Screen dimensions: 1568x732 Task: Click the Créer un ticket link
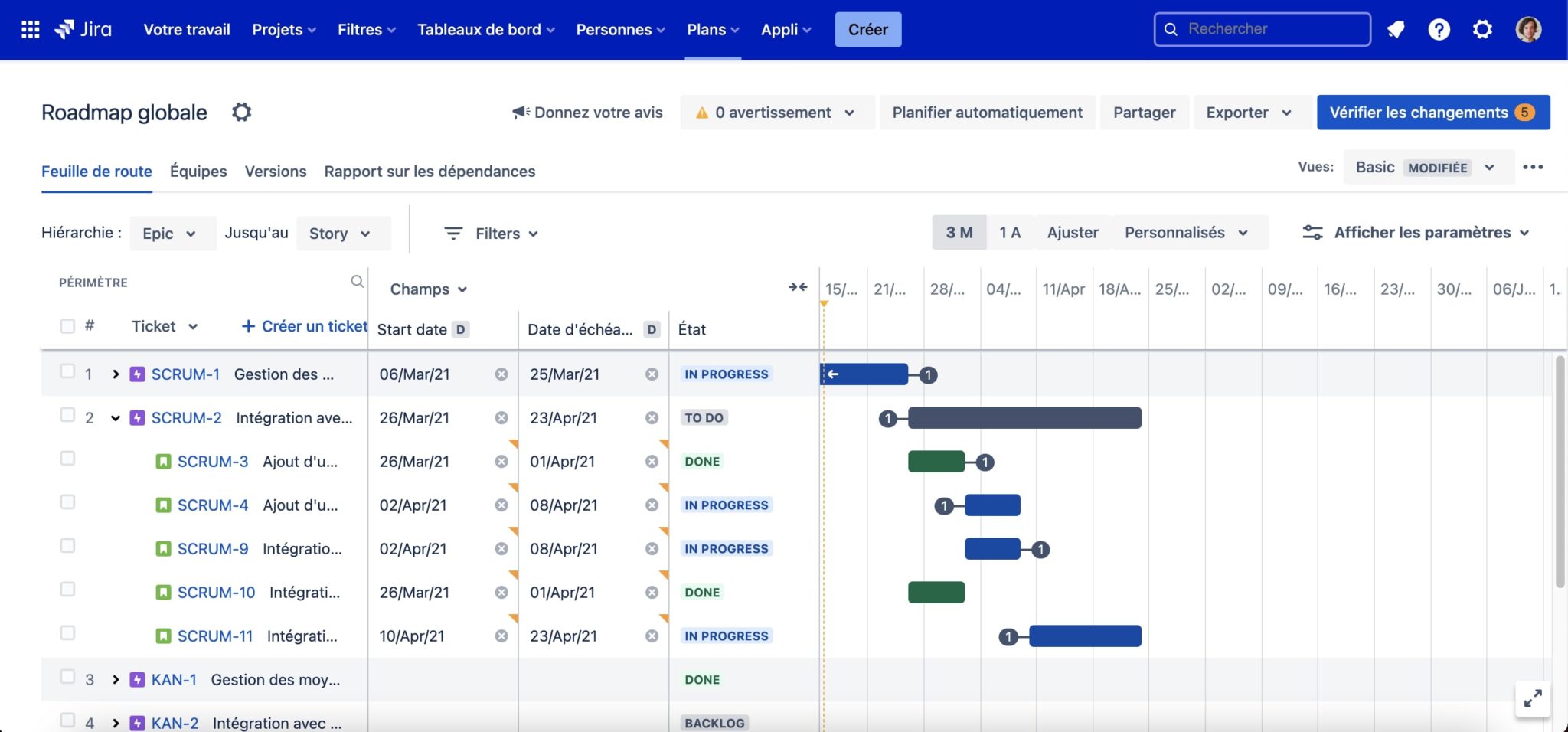coord(304,325)
